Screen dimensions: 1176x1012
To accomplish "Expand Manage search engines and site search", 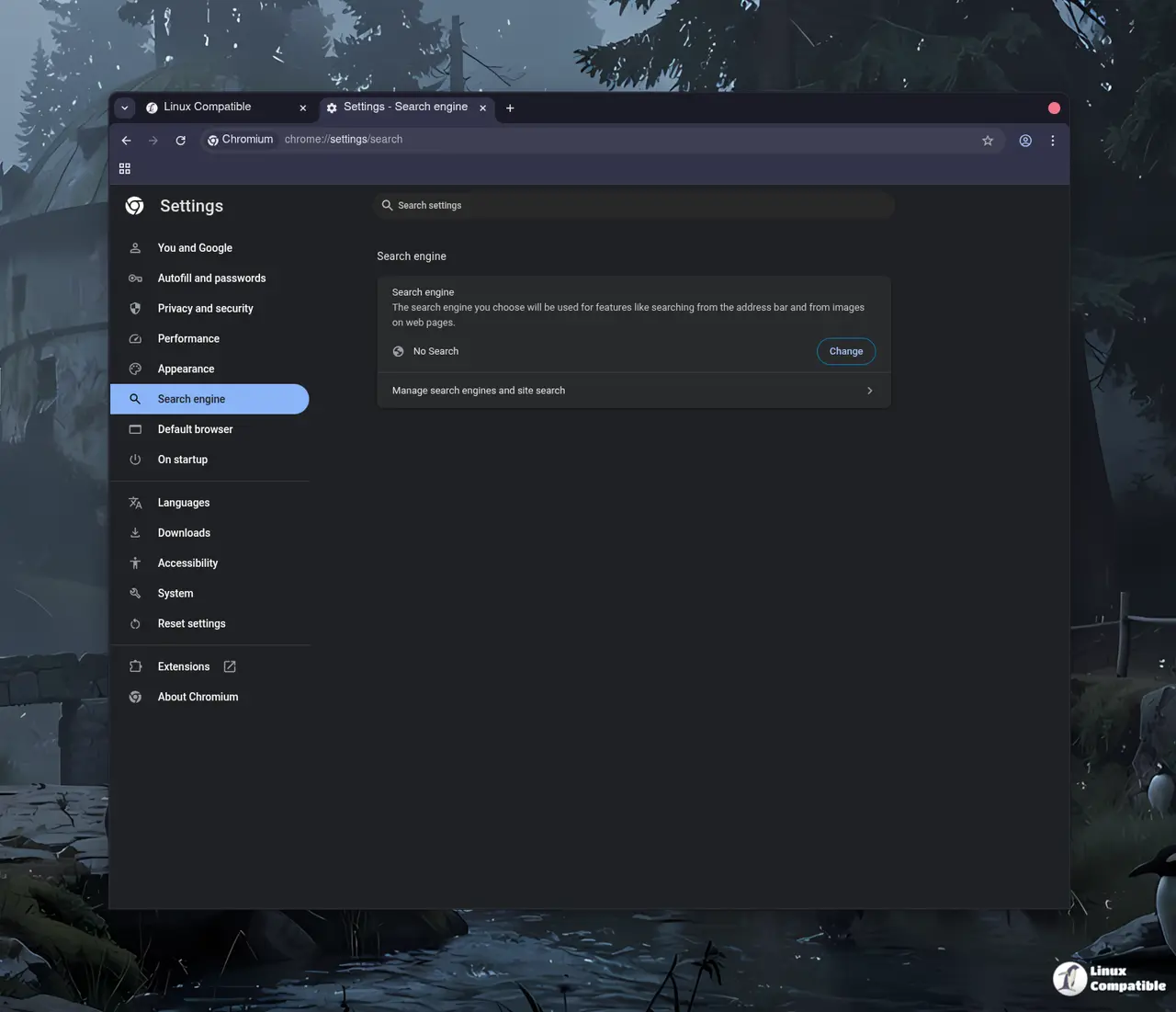I will [x=633, y=391].
